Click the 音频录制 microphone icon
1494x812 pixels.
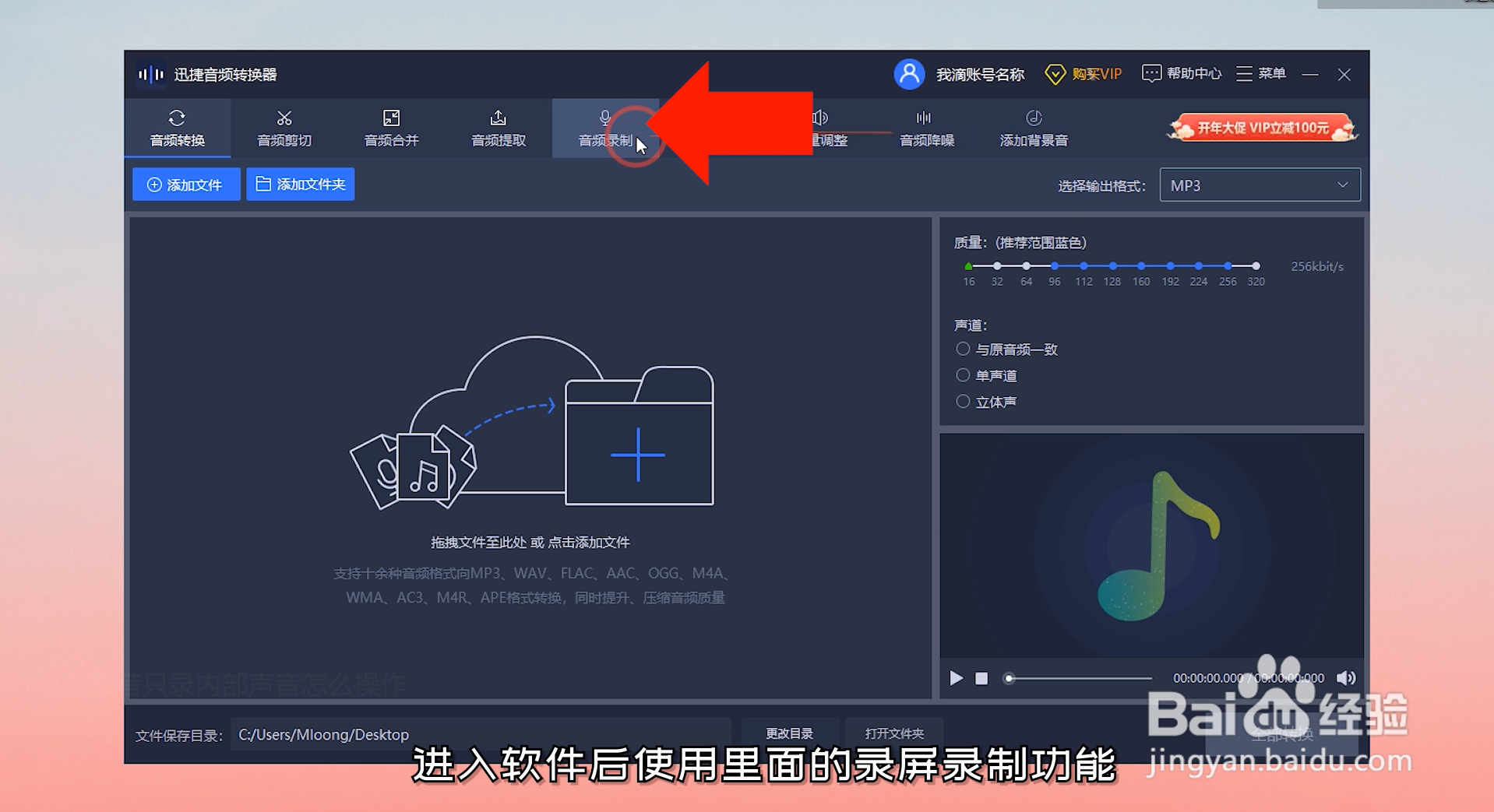click(605, 118)
